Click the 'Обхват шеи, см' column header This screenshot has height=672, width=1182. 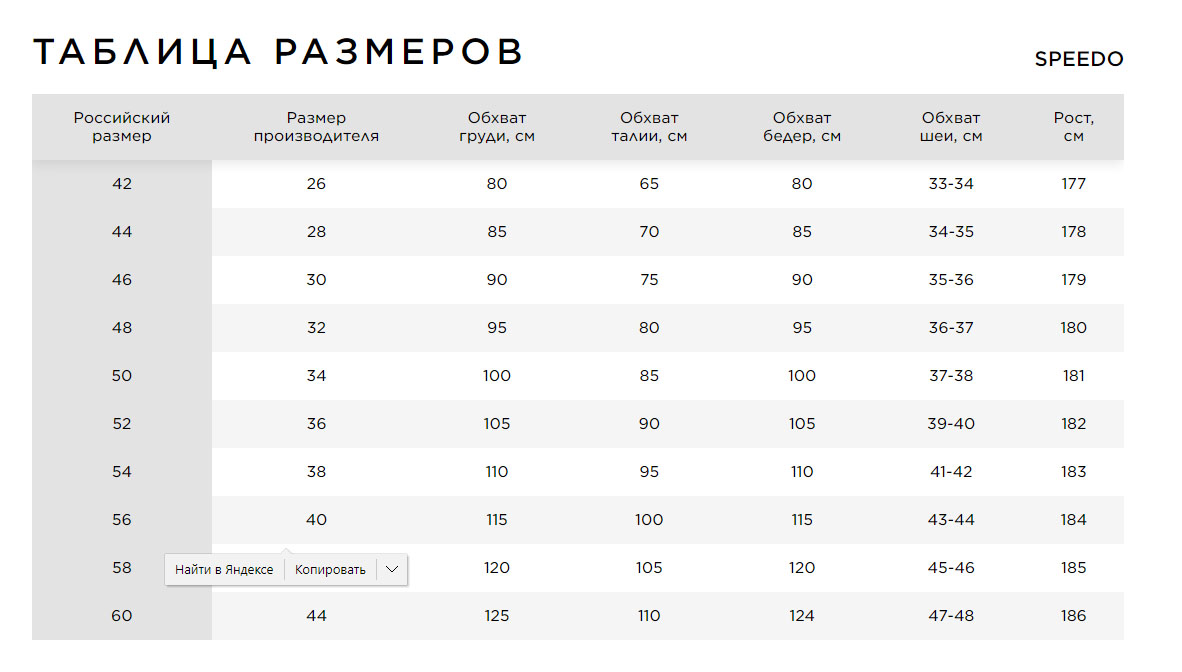point(951,127)
